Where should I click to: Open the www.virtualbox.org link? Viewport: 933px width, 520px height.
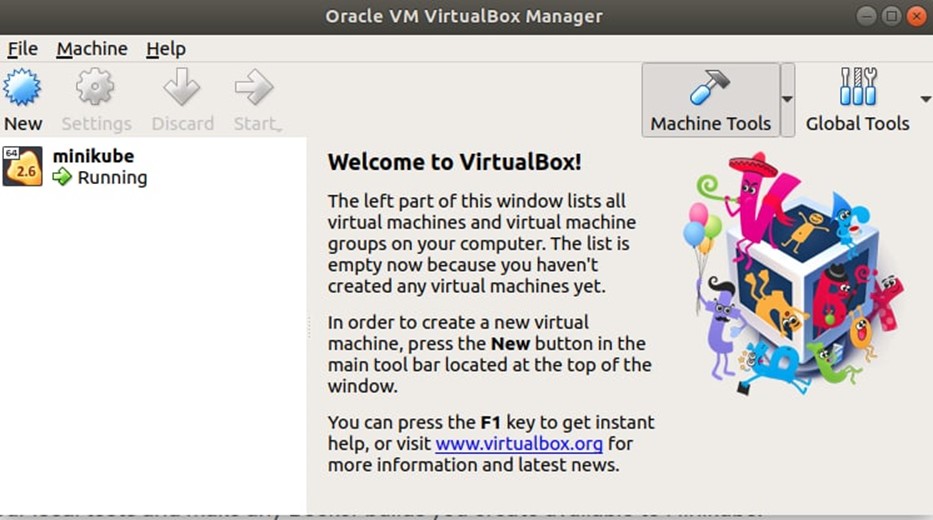click(519, 444)
